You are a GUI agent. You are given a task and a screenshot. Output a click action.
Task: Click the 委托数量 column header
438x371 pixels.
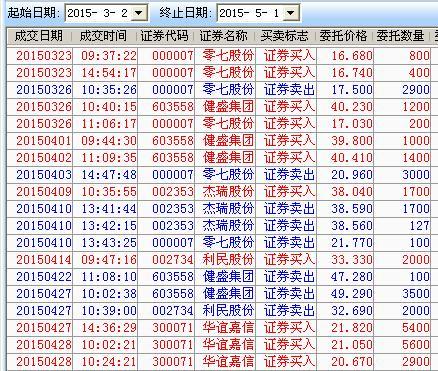click(401, 36)
